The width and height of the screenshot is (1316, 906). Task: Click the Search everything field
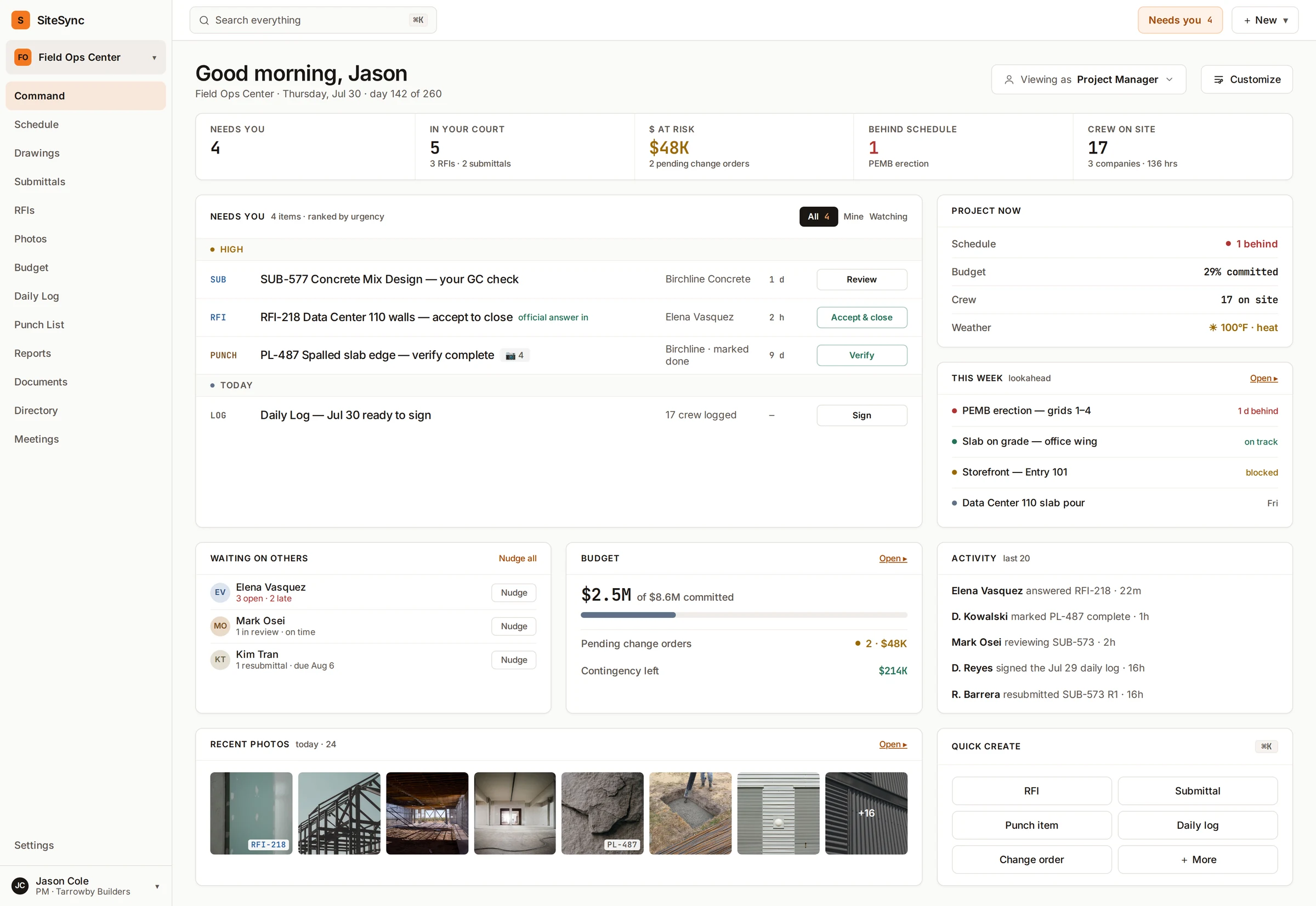313,20
